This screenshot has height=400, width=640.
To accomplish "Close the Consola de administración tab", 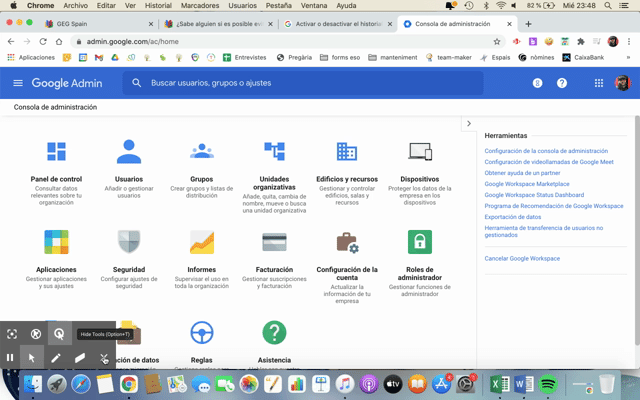I will click(x=509, y=24).
